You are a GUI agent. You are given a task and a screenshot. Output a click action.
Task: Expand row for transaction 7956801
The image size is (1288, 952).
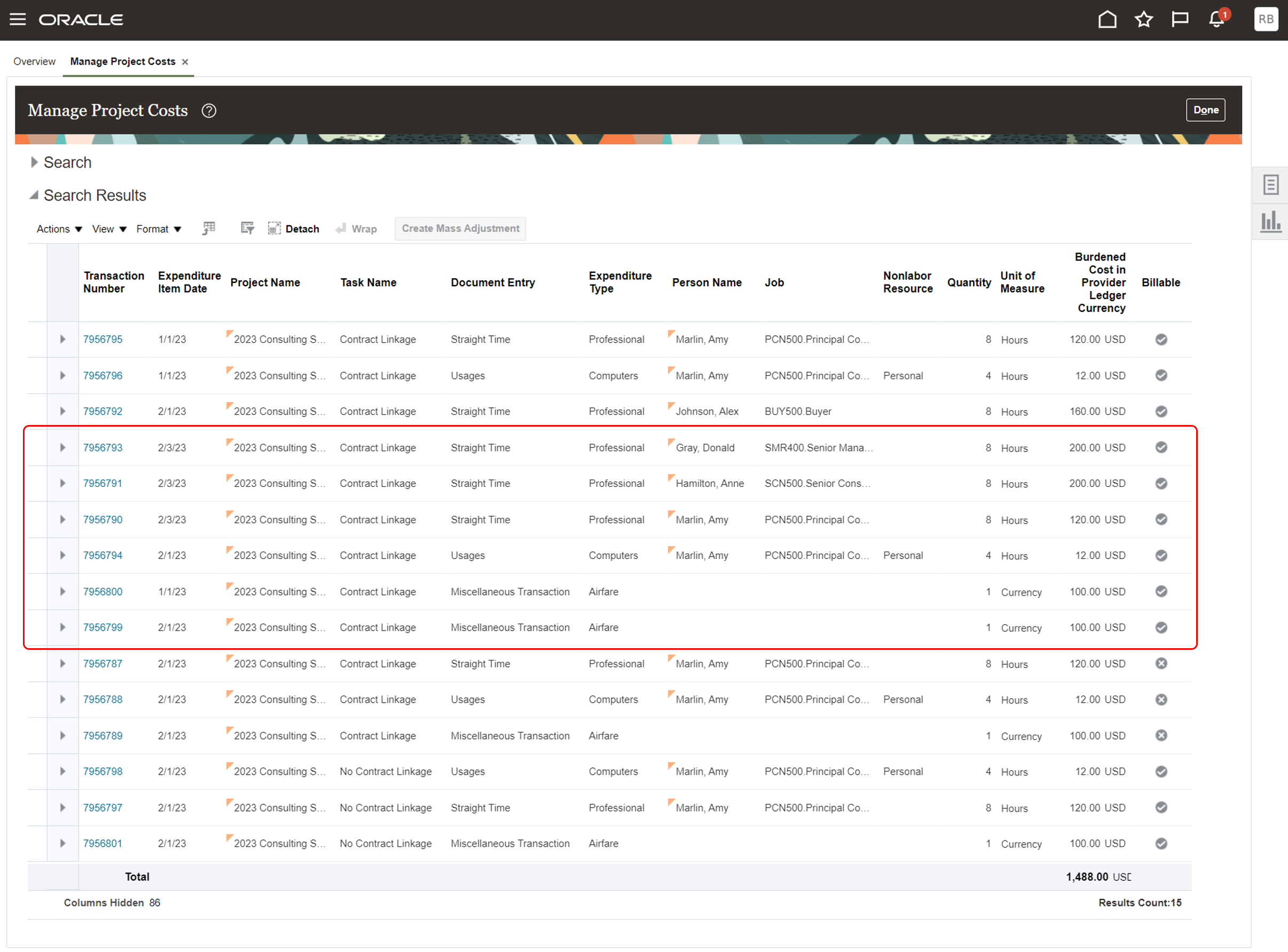[x=62, y=844]
